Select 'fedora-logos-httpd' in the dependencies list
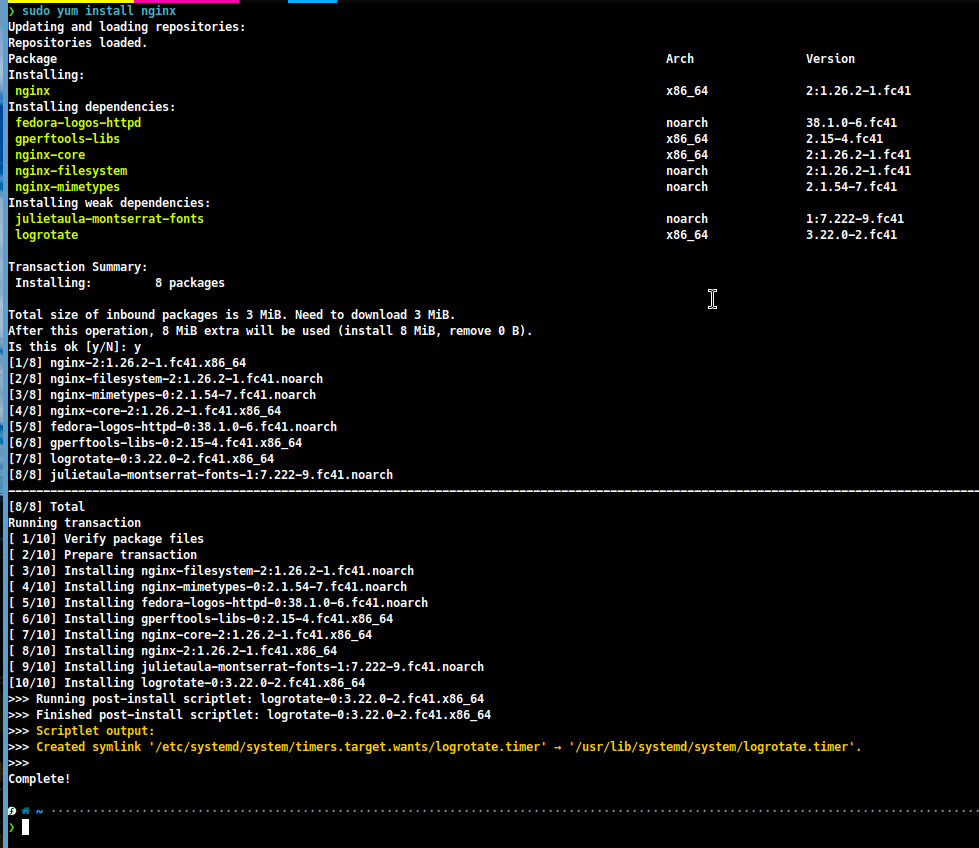Image resolution: width=979 pixels, height=848 pixels. click(x=78, y=122)
